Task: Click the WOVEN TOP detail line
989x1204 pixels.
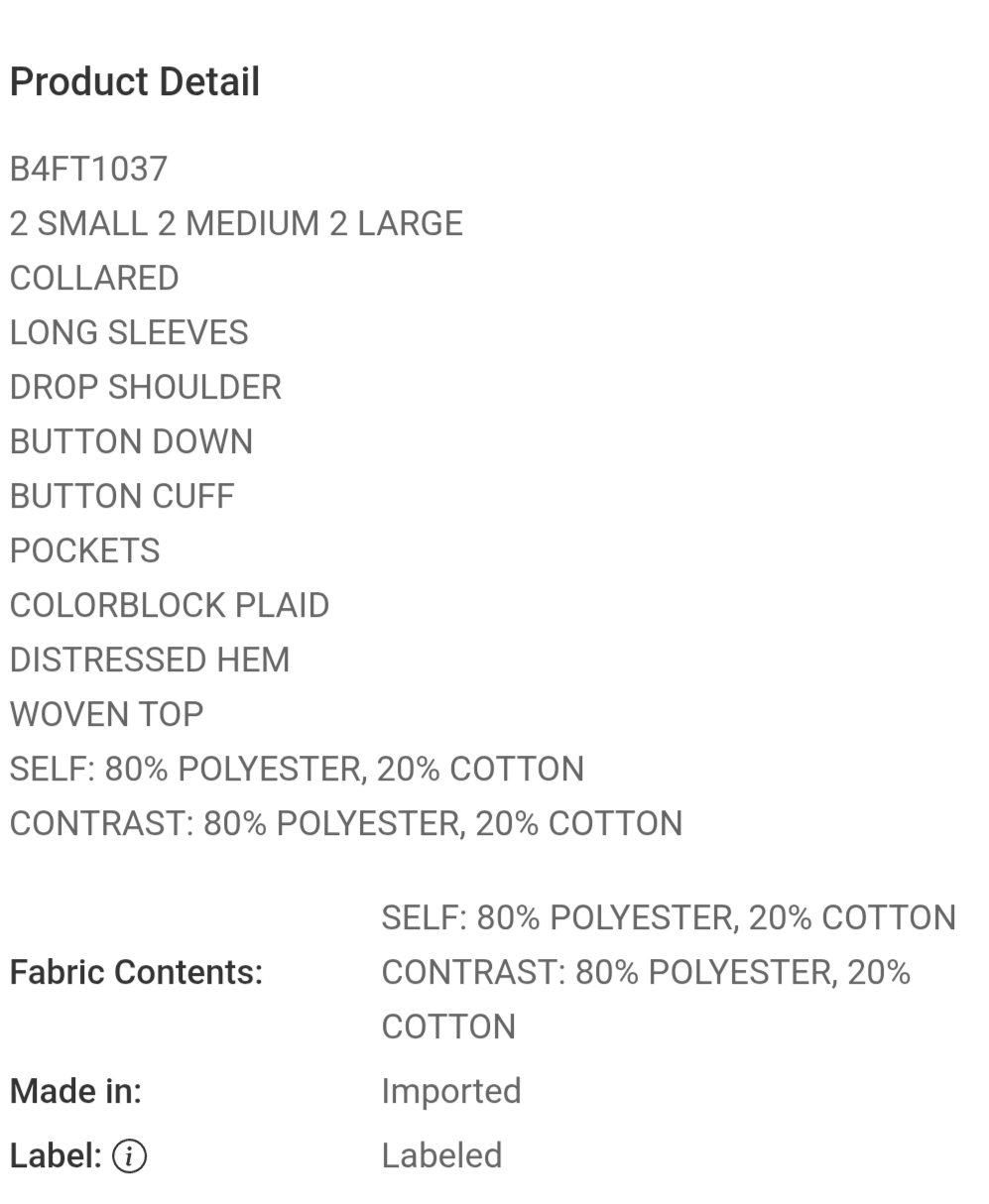Action: click(x=106, y=714)
